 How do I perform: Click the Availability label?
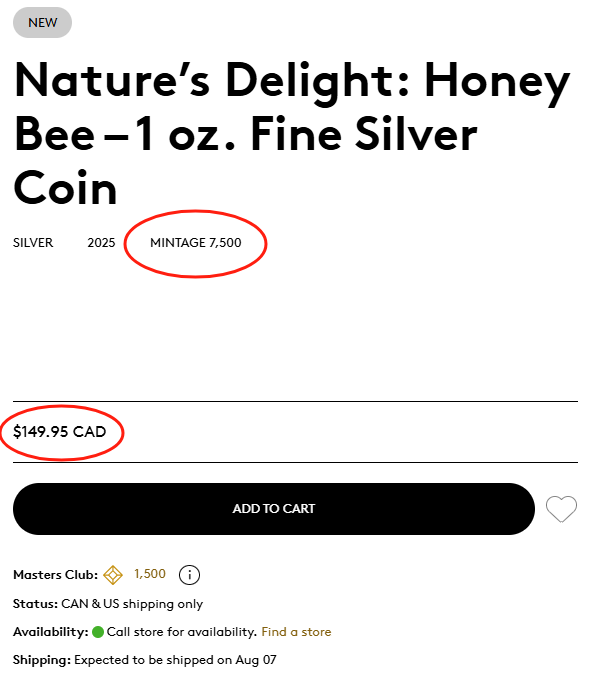point(51,632)
